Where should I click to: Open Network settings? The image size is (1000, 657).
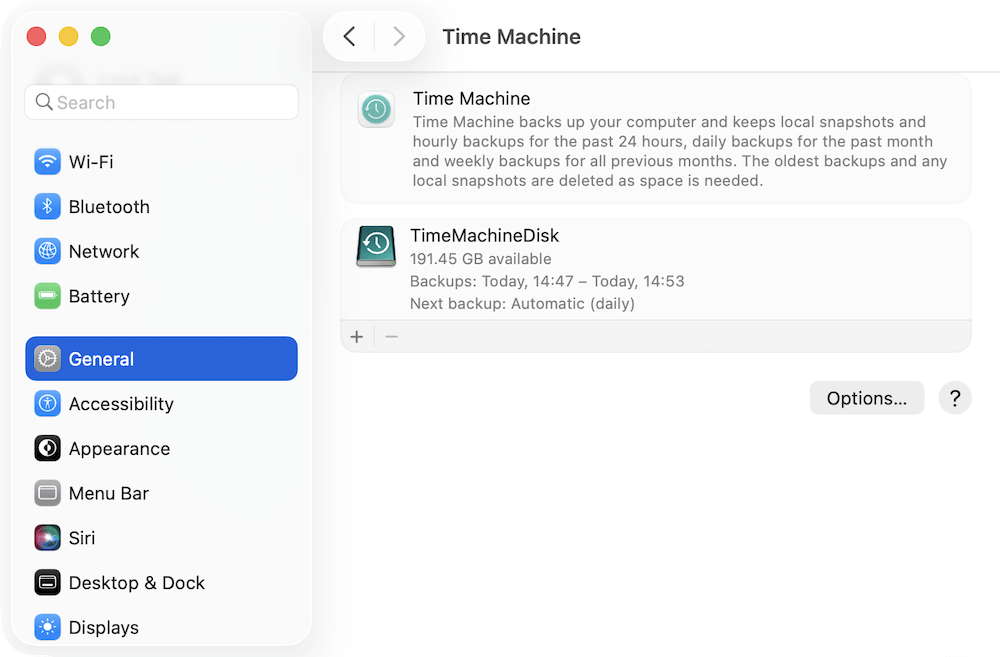(x=47, y=251)
